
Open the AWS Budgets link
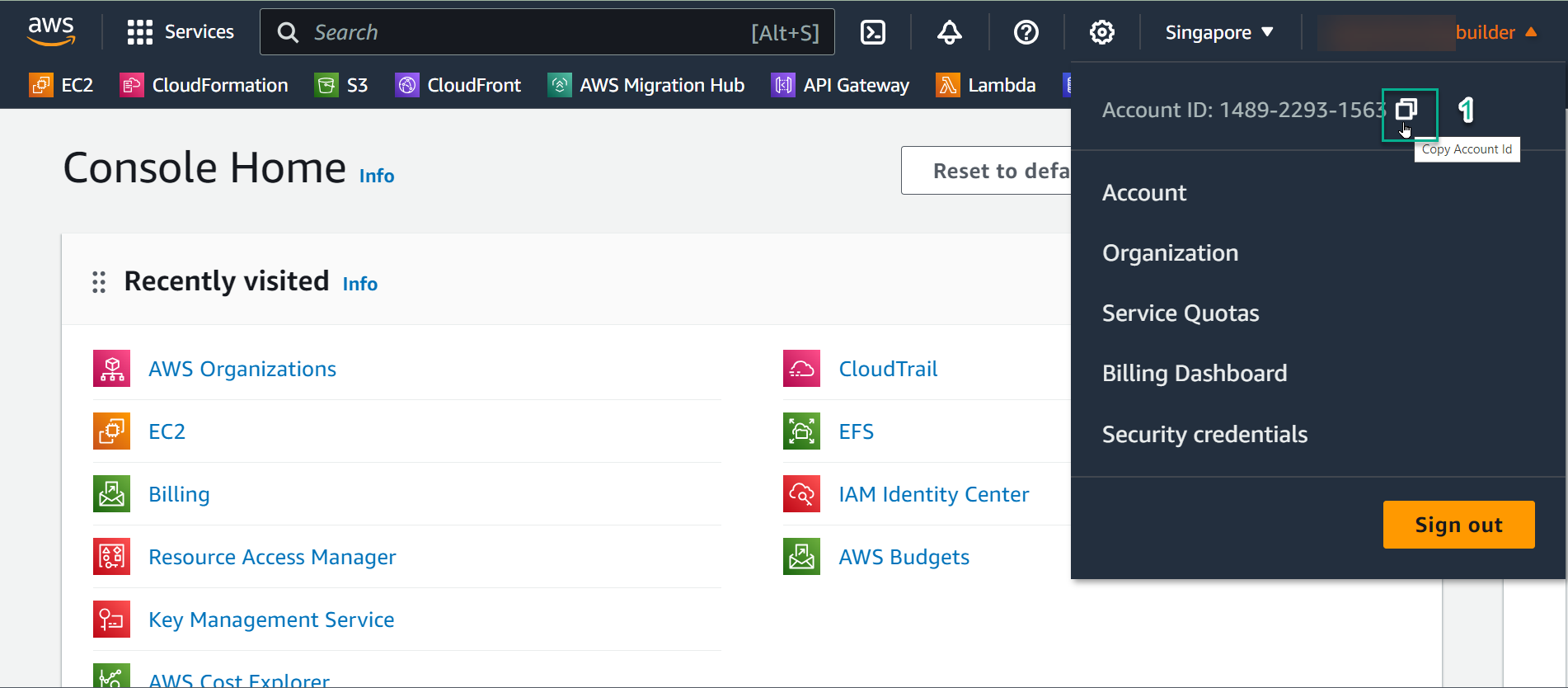click(x=904, y=557)
